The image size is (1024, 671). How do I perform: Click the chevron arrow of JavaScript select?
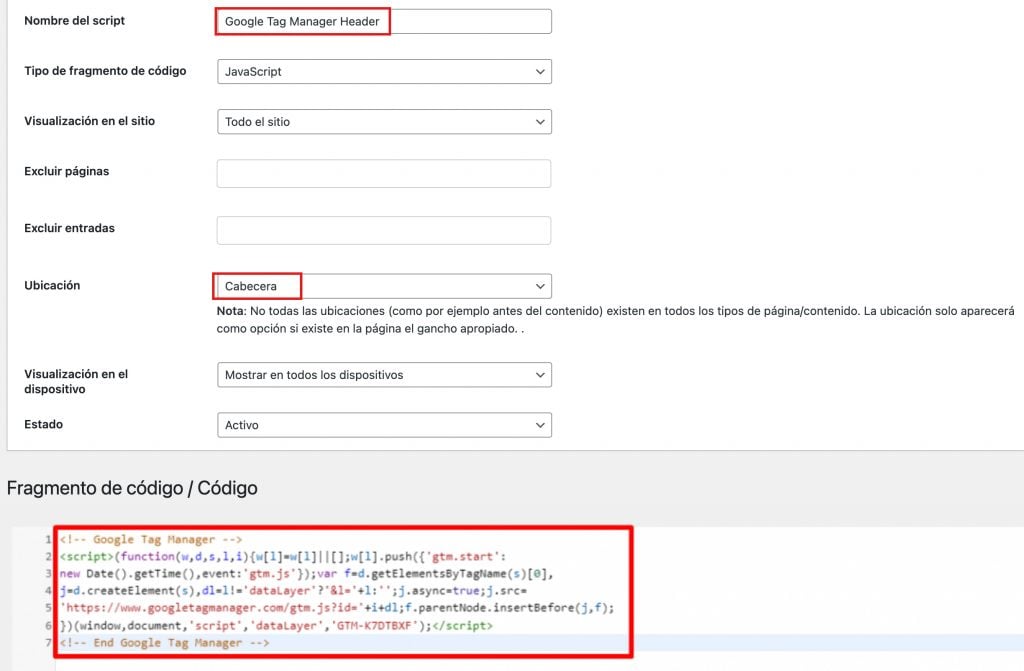540,72
